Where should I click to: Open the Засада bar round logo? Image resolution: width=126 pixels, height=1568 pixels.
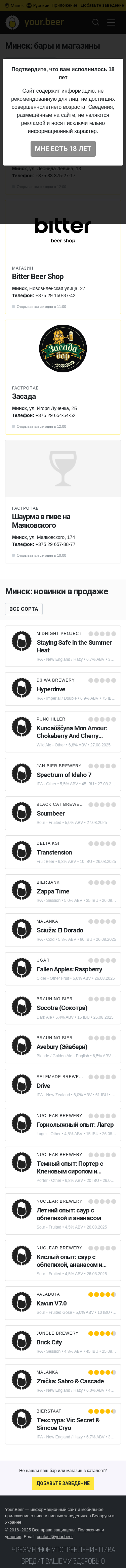(x=63, y=349)
